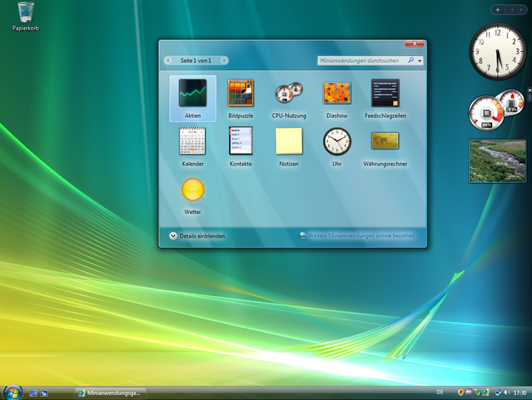Pick the Feedschlagzeilen gadget
The image size is (532, 400).
(x=385, y=98)
